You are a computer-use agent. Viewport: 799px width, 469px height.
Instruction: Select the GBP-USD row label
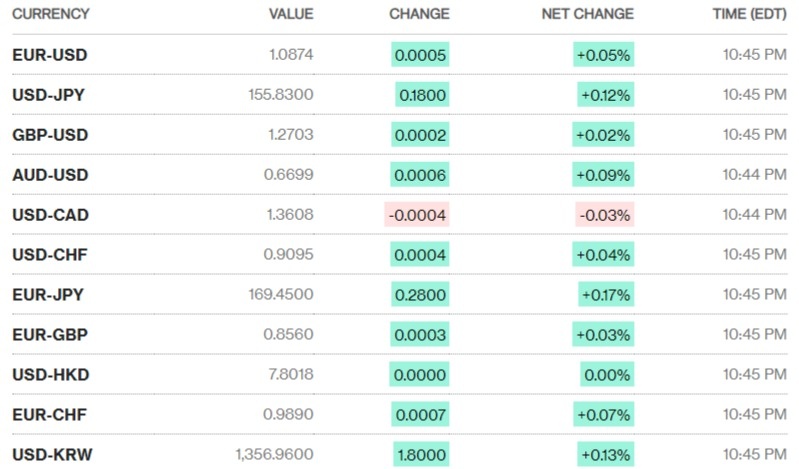[50, 135]
